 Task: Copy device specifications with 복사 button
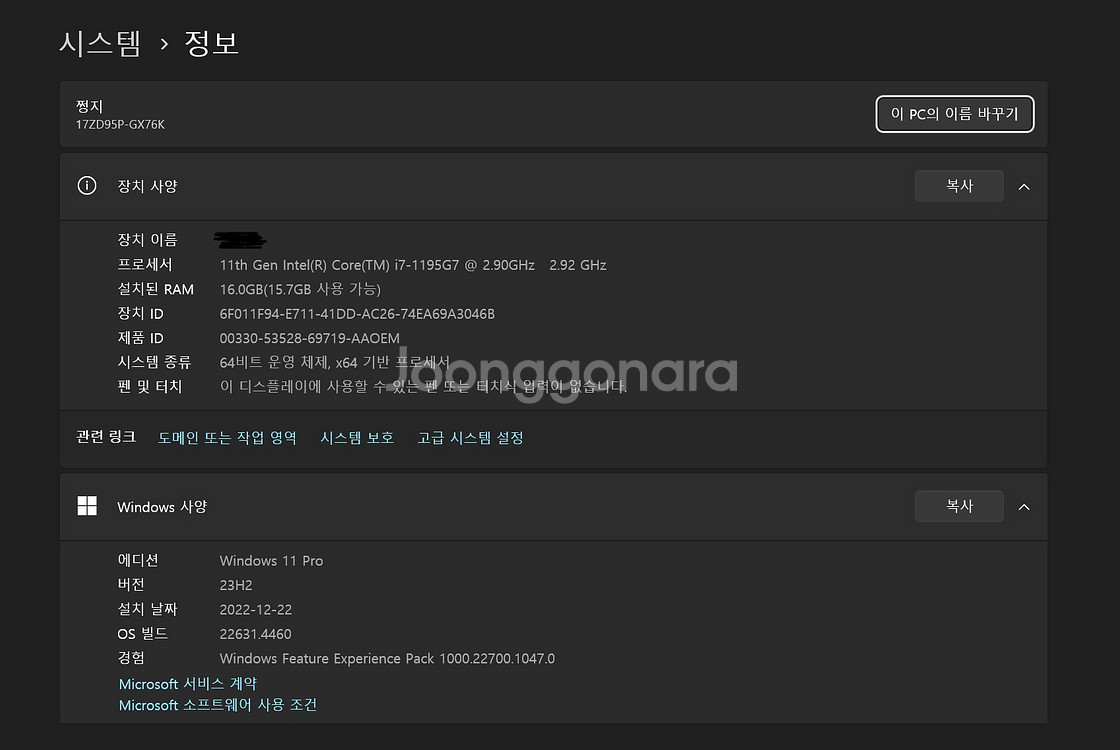959,186
